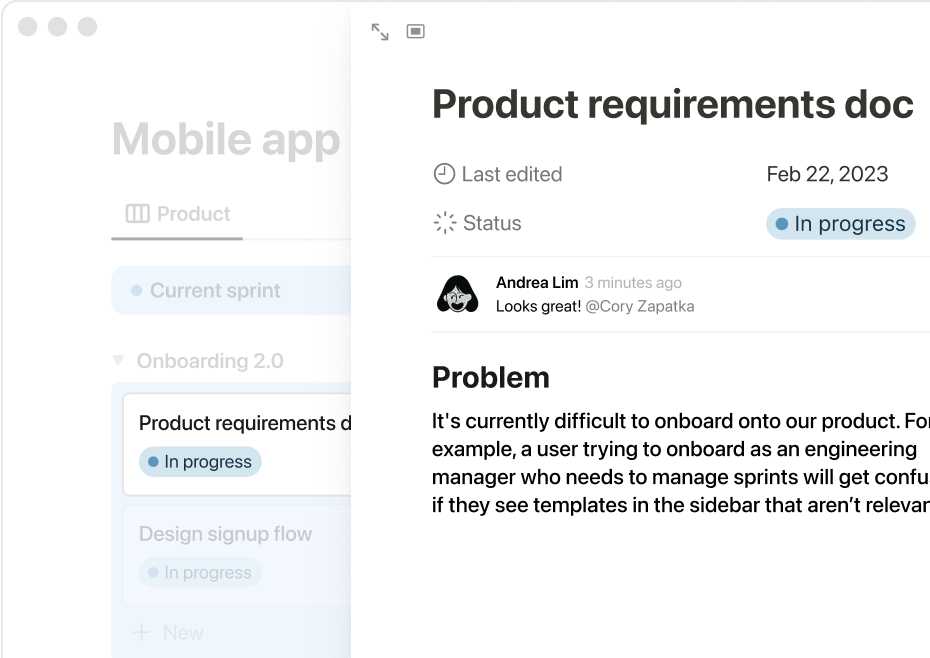Click Andrea Lim's avatar
Screen dimensions: 930x658
pyautogui.click(x=457, y=294)
